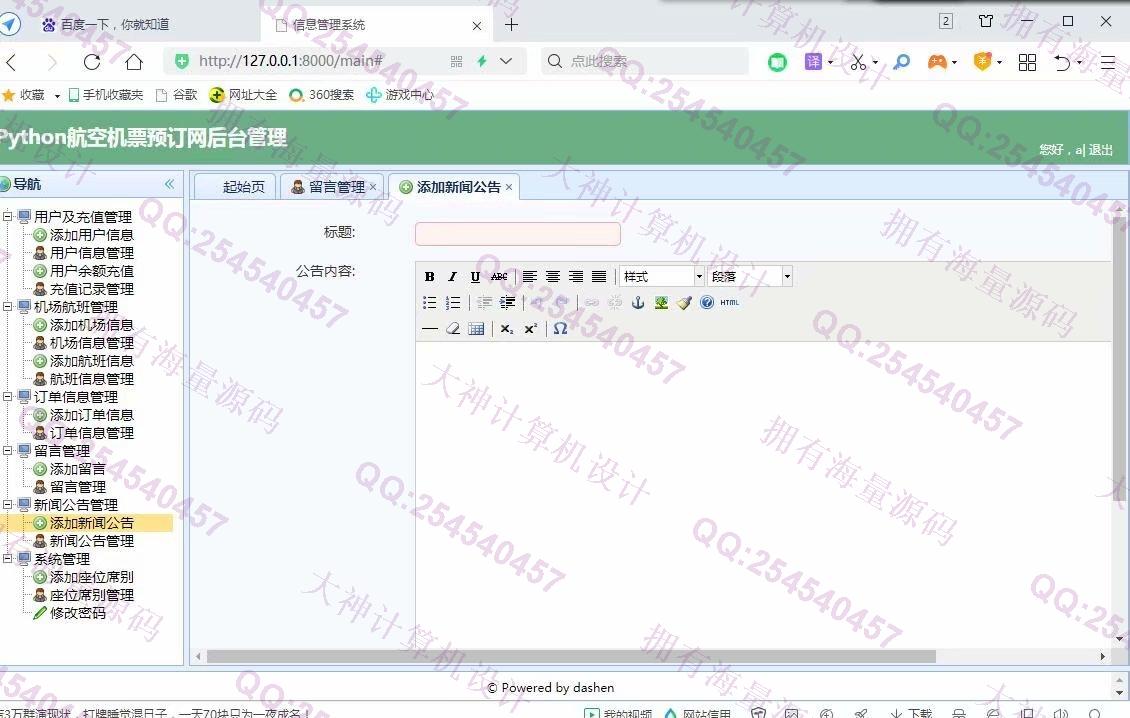Open 用户余额充值 in navigation tree

coord(92,271)
